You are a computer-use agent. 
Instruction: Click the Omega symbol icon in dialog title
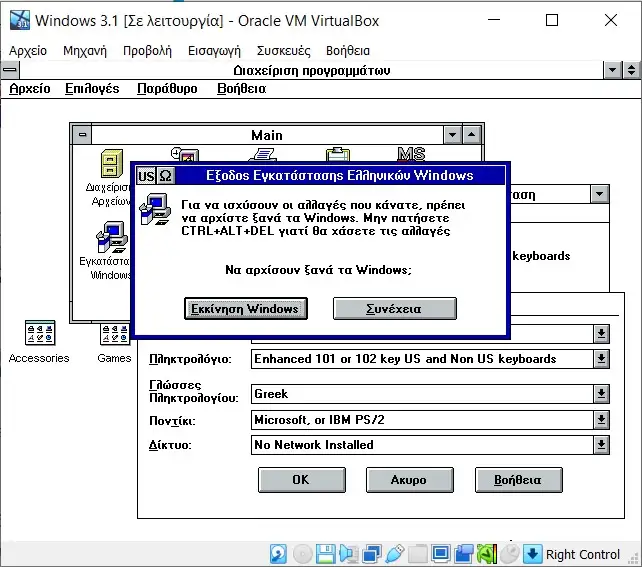(165, 176)
